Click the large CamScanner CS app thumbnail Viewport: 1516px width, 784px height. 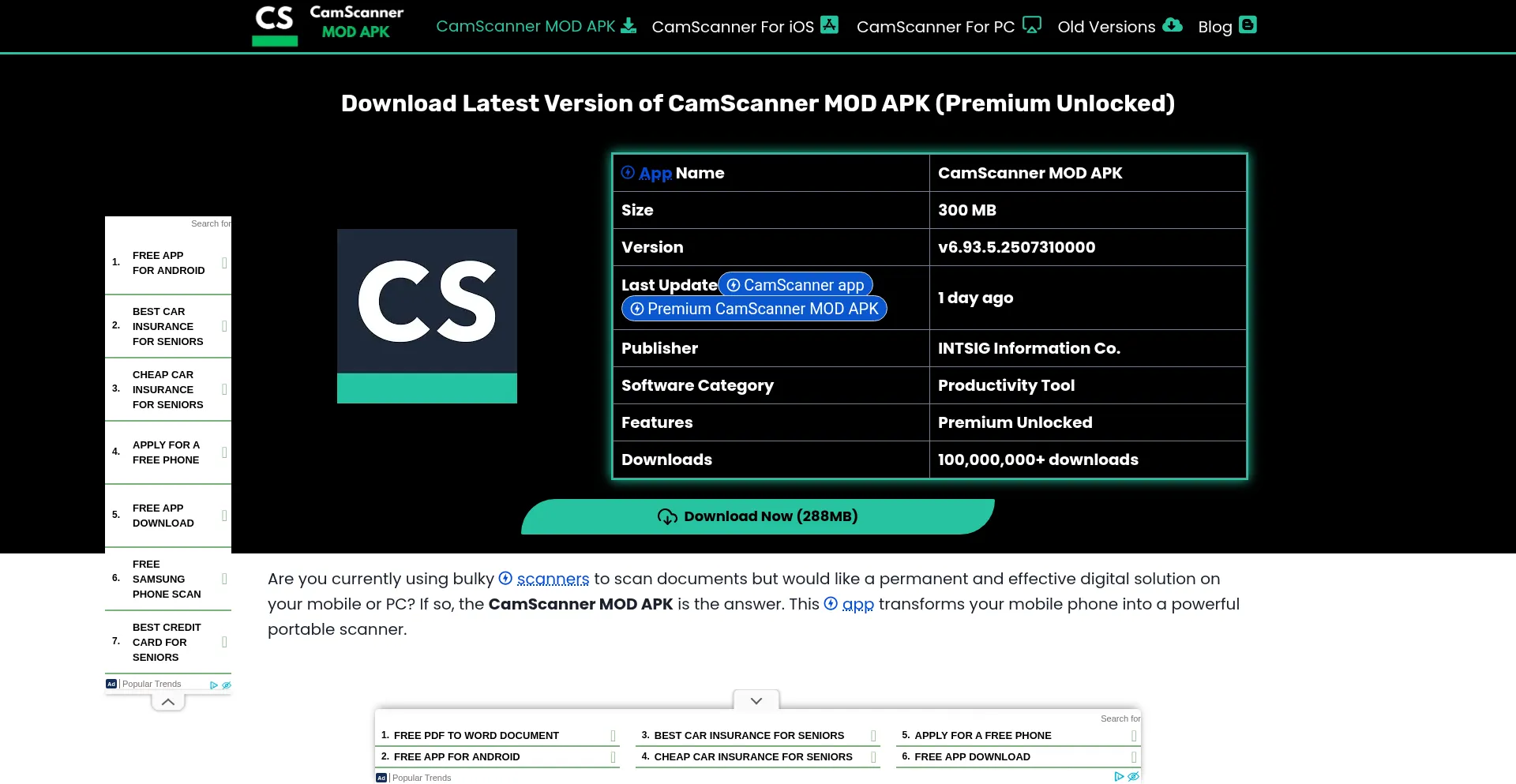pos(427,316)
